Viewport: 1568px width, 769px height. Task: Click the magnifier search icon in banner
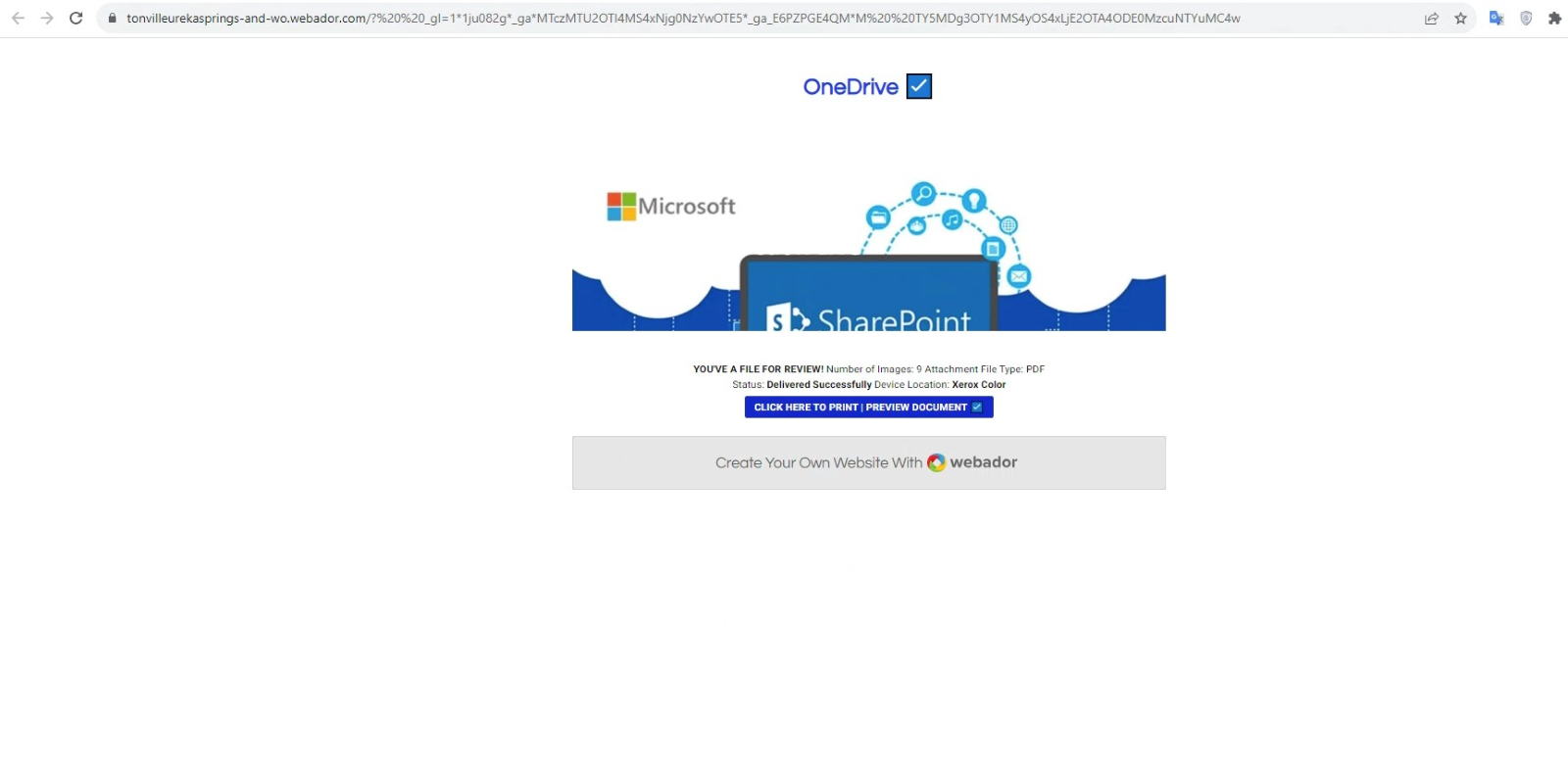[x=923, y=193]
